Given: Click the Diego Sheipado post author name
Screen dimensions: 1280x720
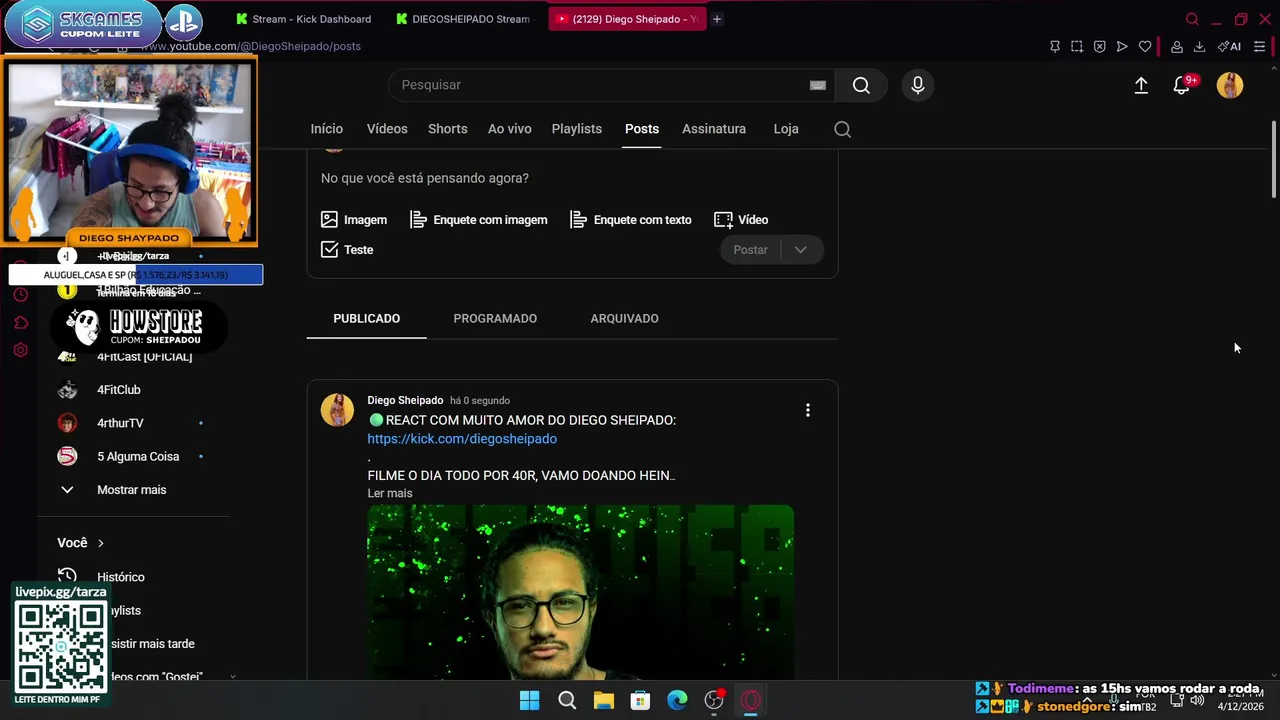Looking at the screenshot, I should tap(405, 400).
